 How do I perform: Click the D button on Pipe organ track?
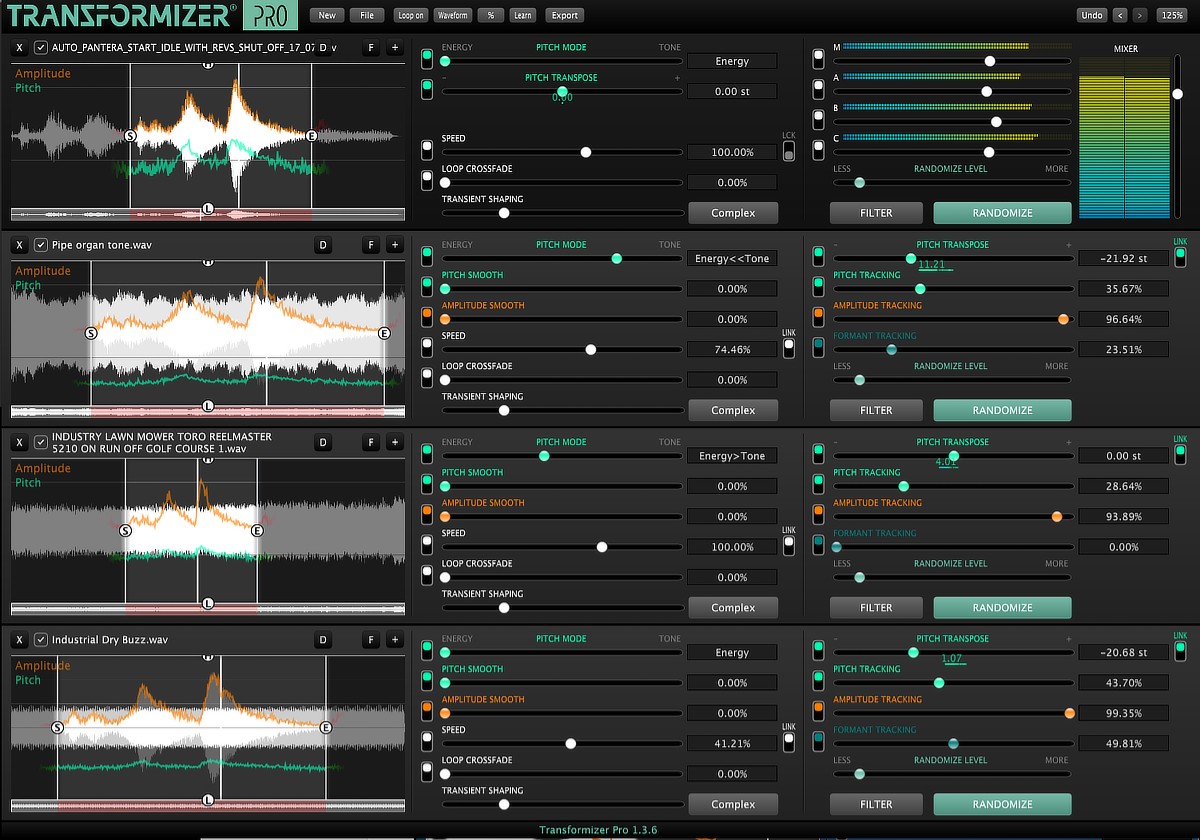tap(323, 245)
